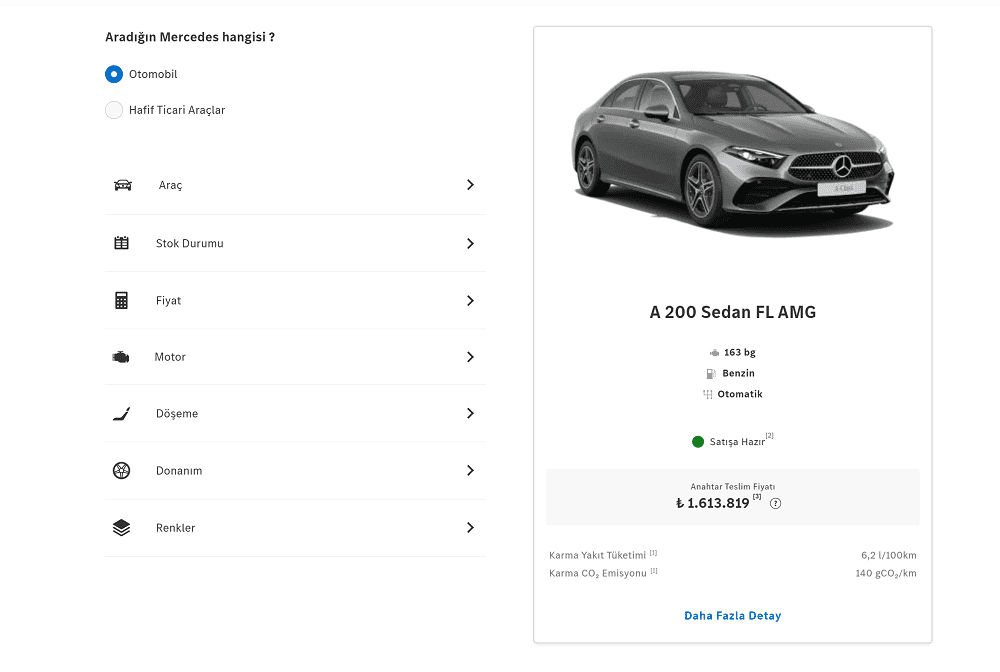This screenshot has width=1000, height=672.
Task: Open the Daha Fazla Detay link
Action: tap(732, 615)
